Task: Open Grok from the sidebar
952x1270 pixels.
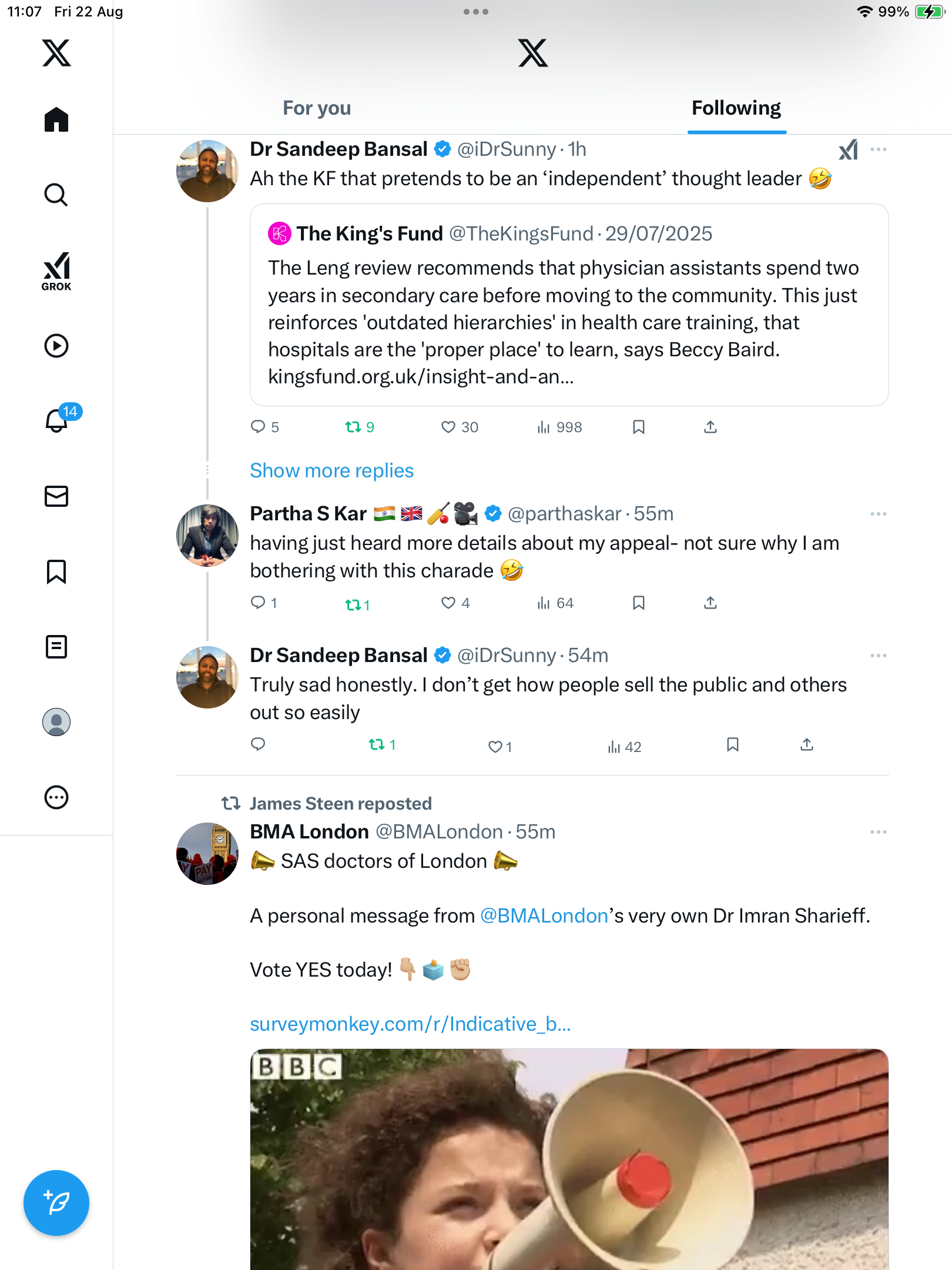Action: point(56,271)
